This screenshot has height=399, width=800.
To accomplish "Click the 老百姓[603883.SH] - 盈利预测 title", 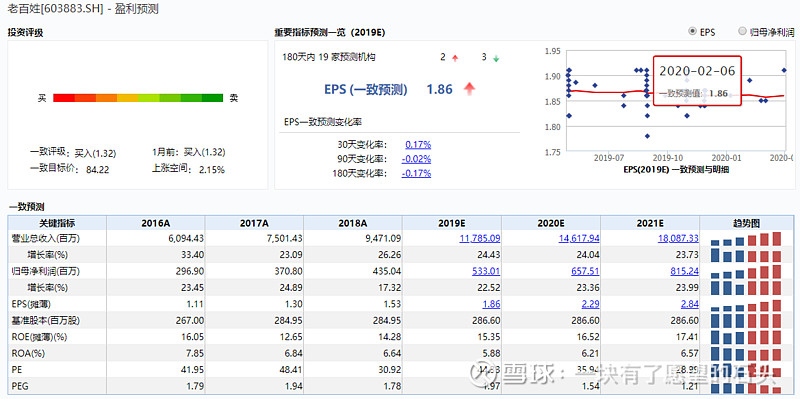I will click(x=84, y=9).
